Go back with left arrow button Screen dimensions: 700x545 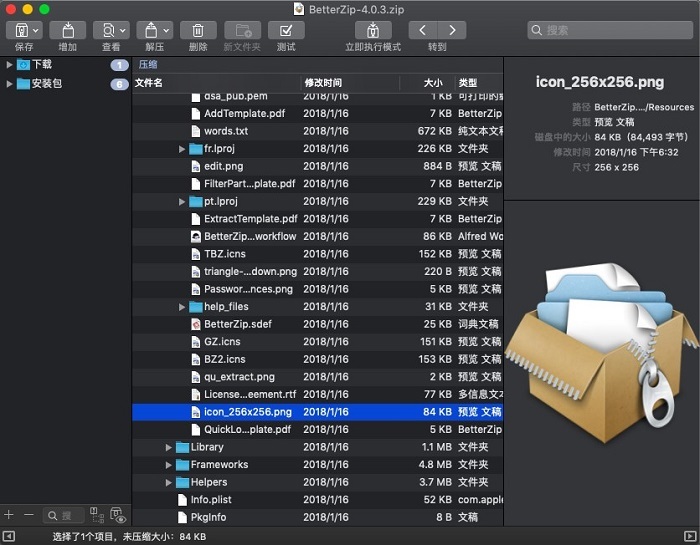423,31
